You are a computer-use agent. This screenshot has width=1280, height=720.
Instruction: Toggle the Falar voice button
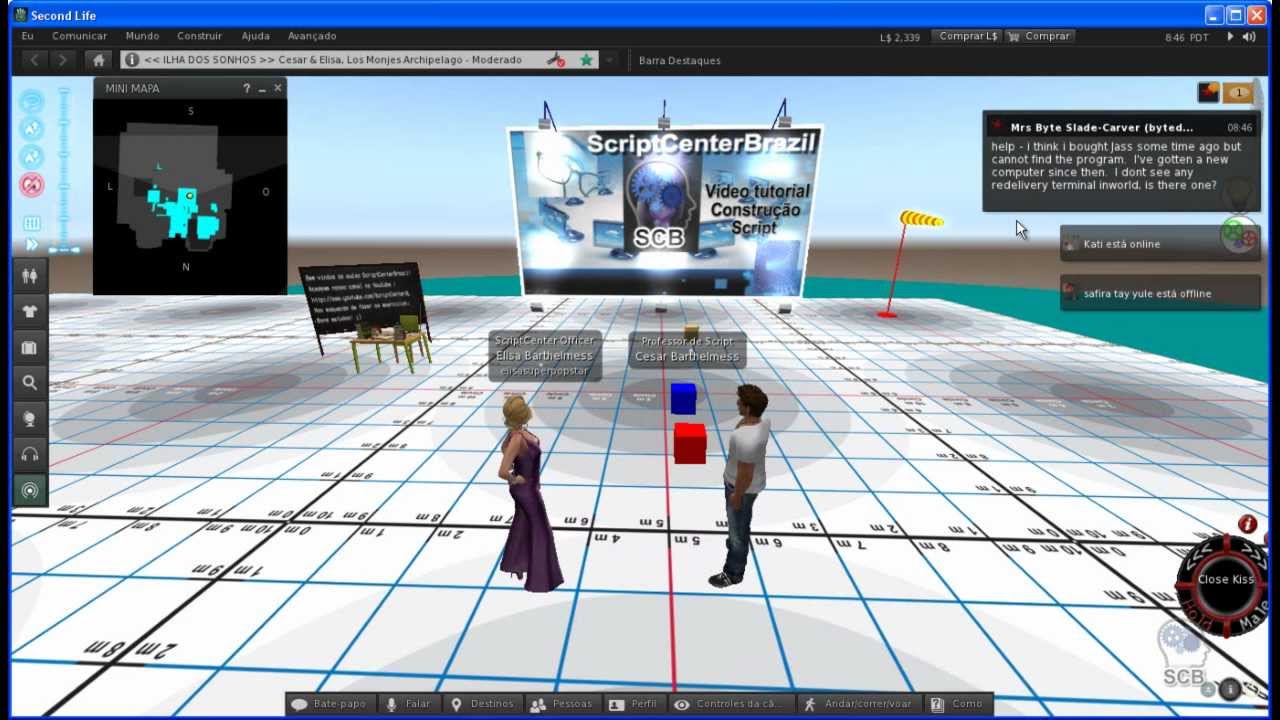click(409, 704)
